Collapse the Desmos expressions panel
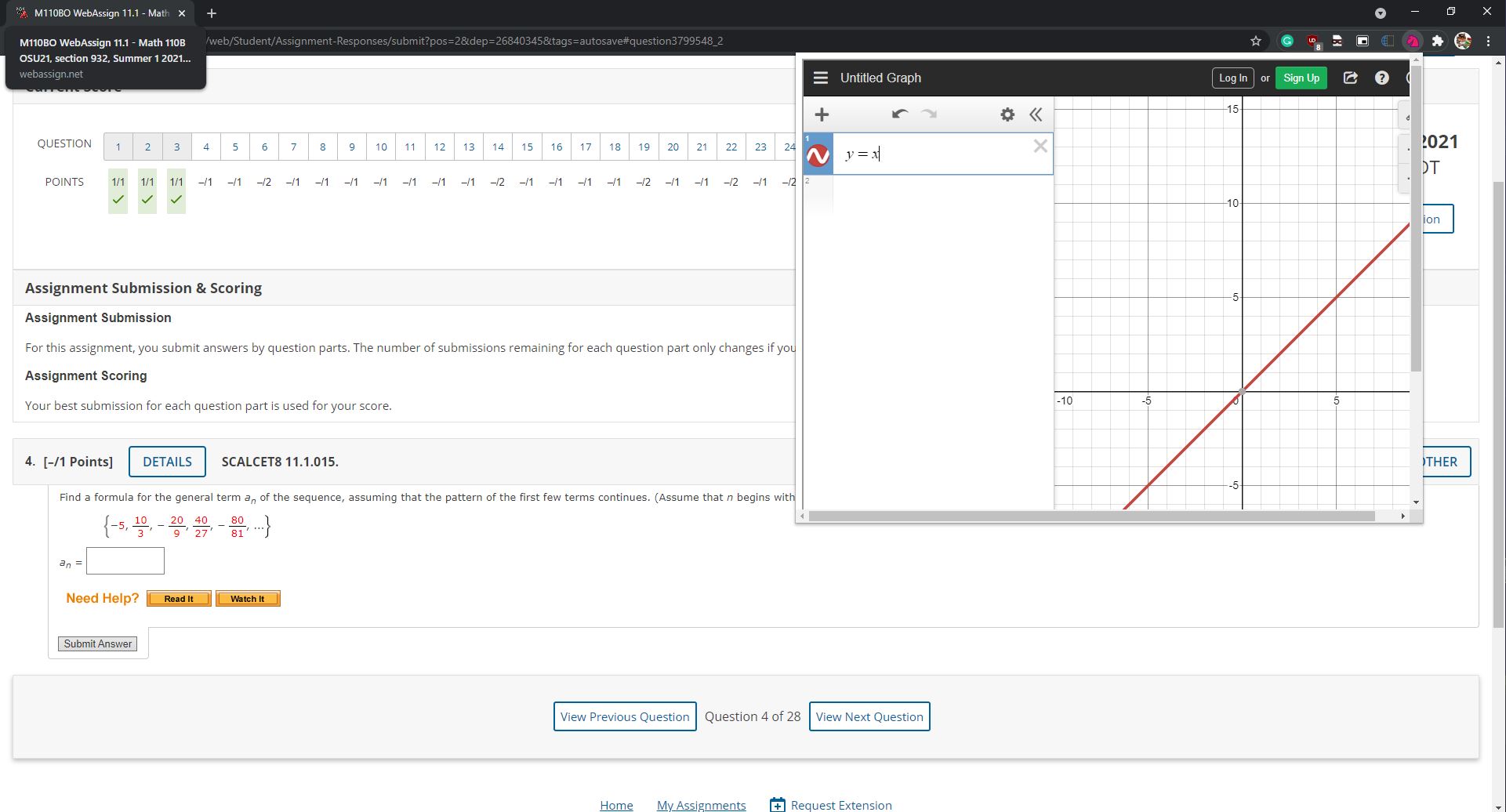 click(1036, 114)
